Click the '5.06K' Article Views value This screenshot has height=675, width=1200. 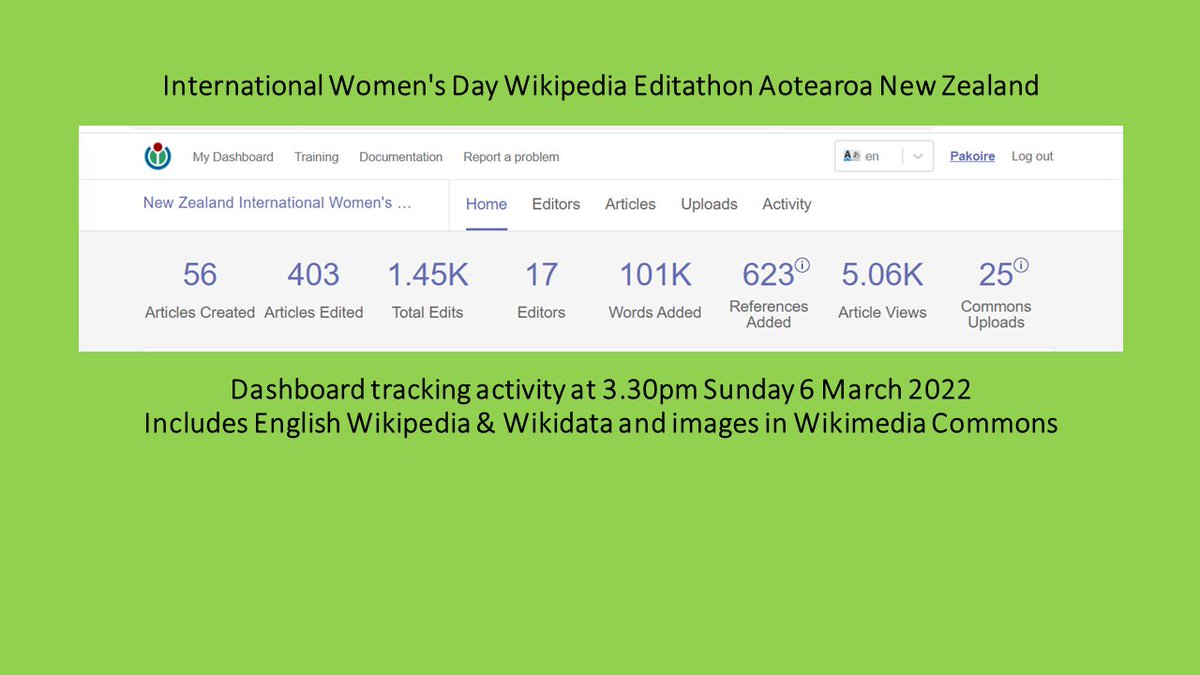coord(882,275)
